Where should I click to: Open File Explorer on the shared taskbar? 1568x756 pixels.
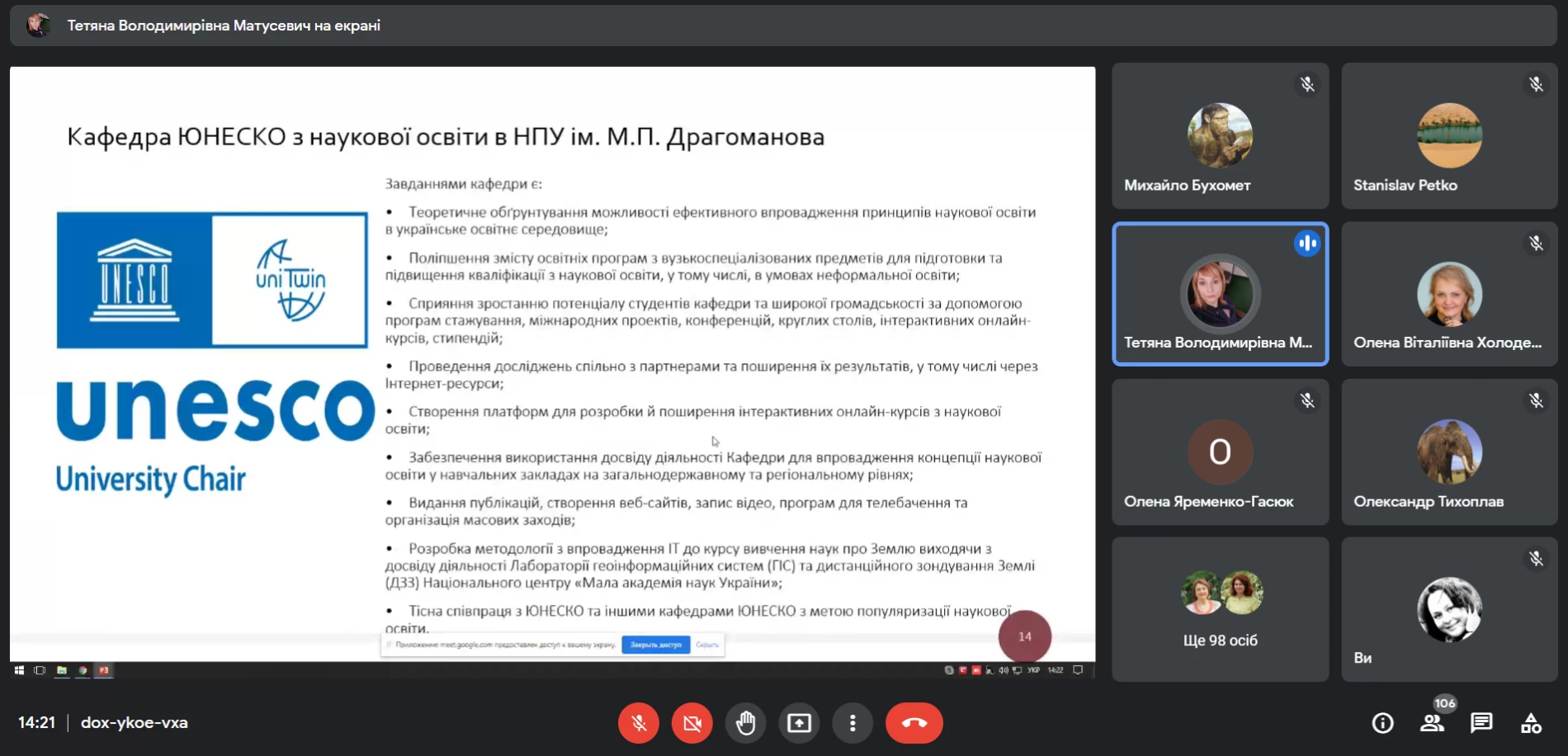62,670
